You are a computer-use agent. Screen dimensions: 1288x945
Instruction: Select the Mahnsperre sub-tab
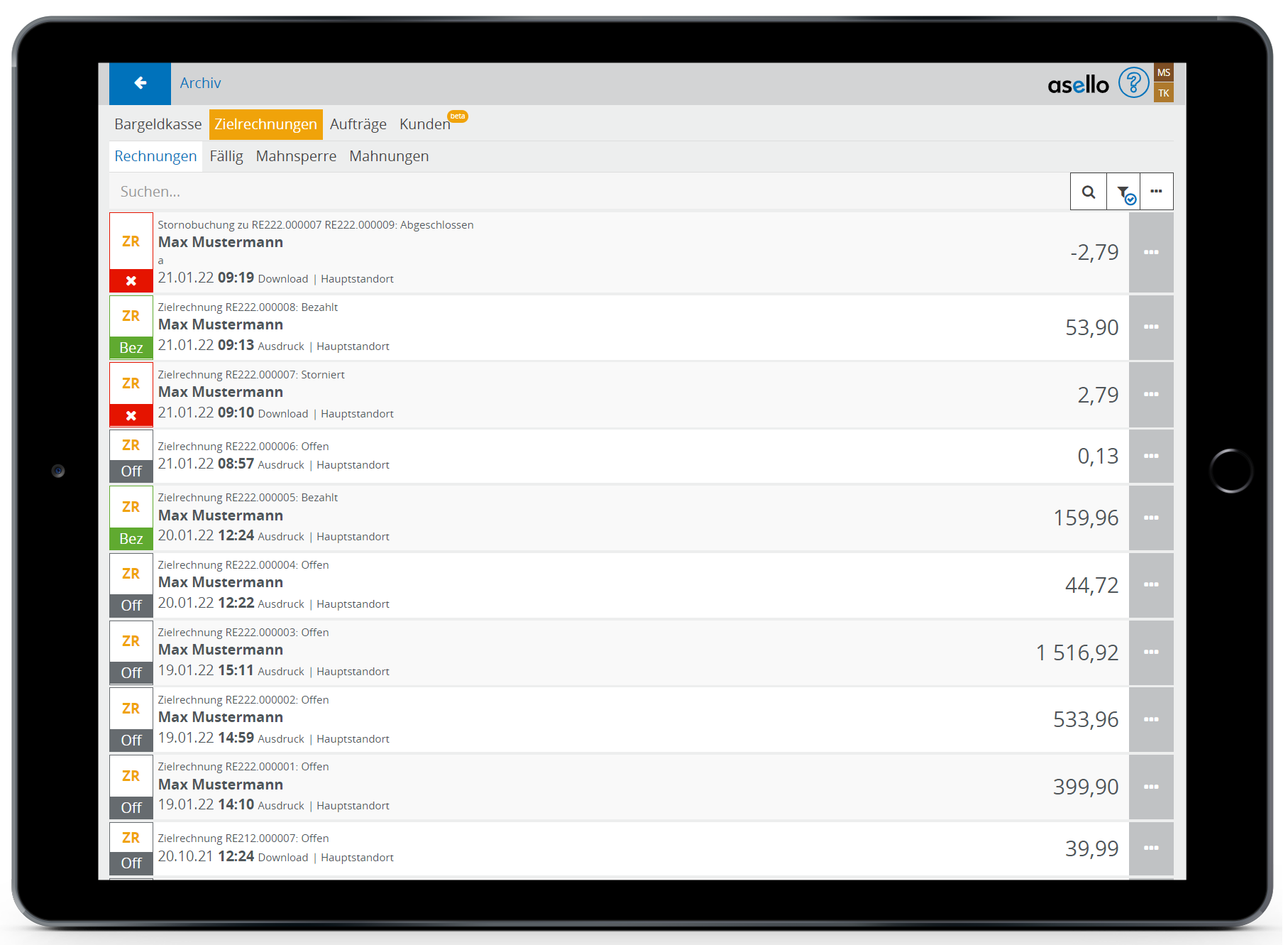point(296,156)
